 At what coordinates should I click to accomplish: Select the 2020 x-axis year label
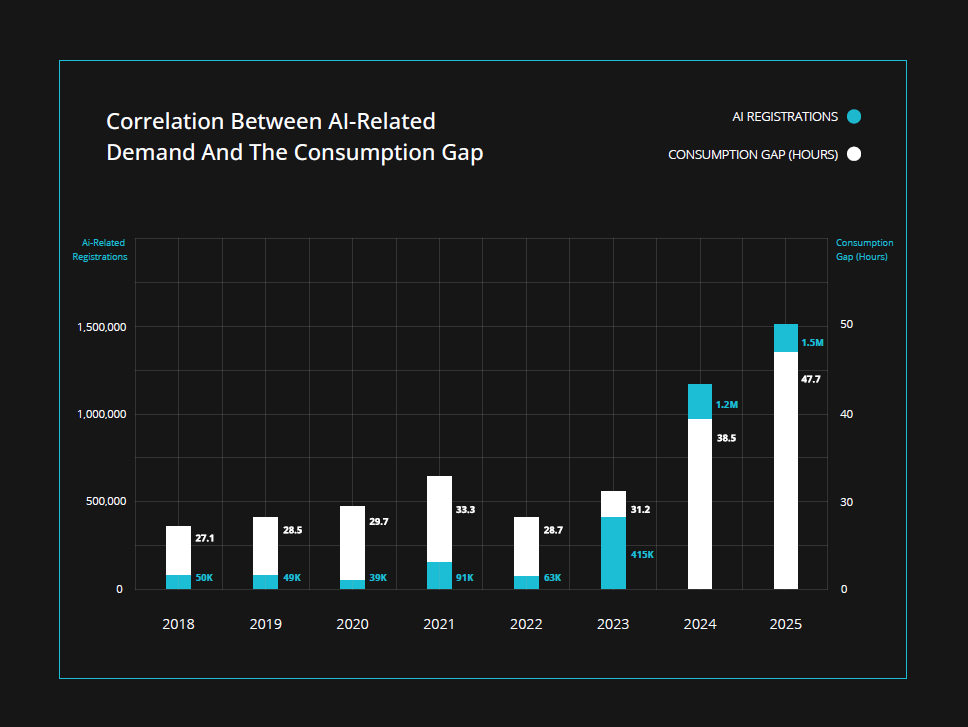[x=352, y=624]
